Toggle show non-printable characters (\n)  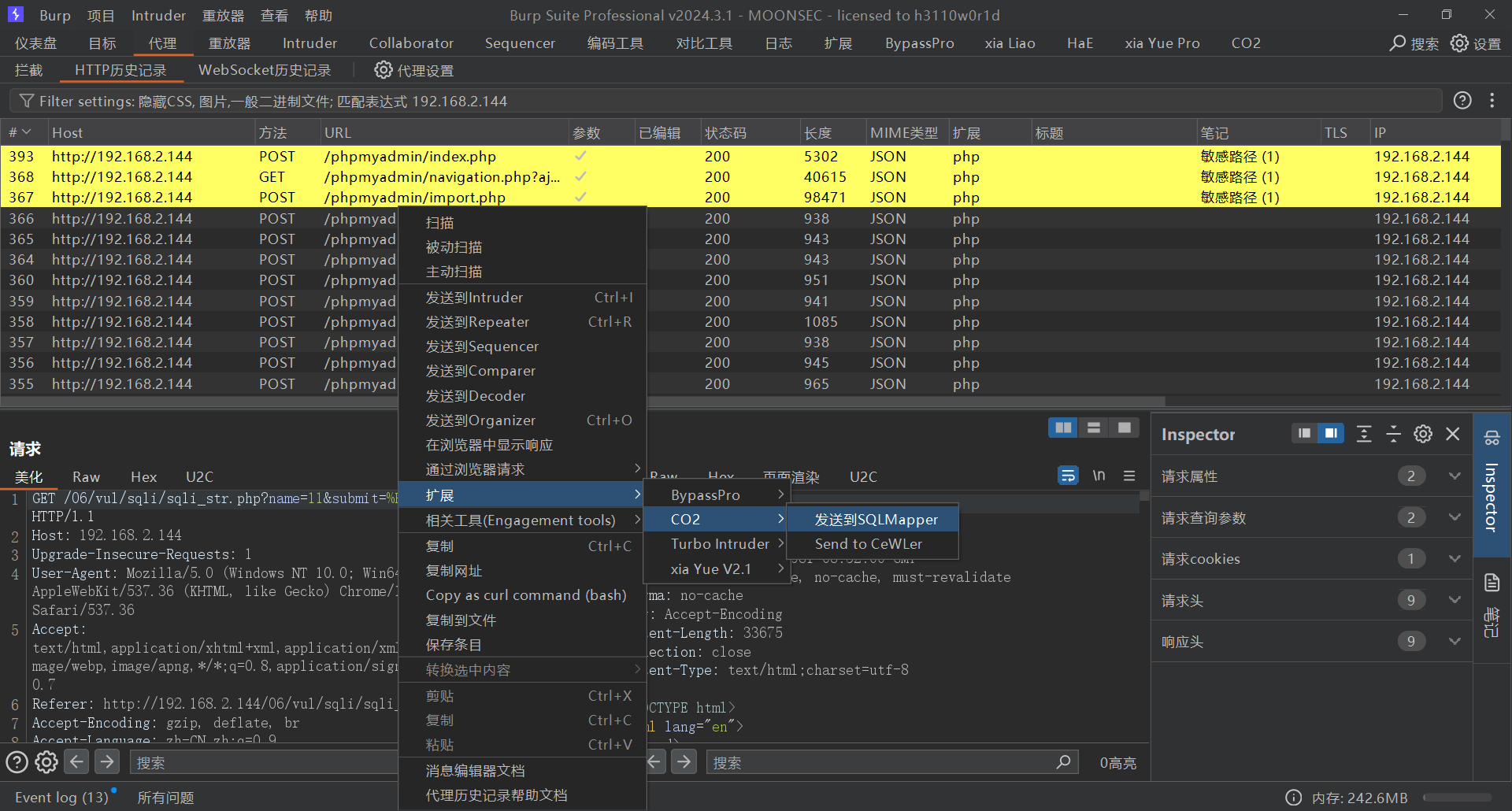[x=1099, y=476]
